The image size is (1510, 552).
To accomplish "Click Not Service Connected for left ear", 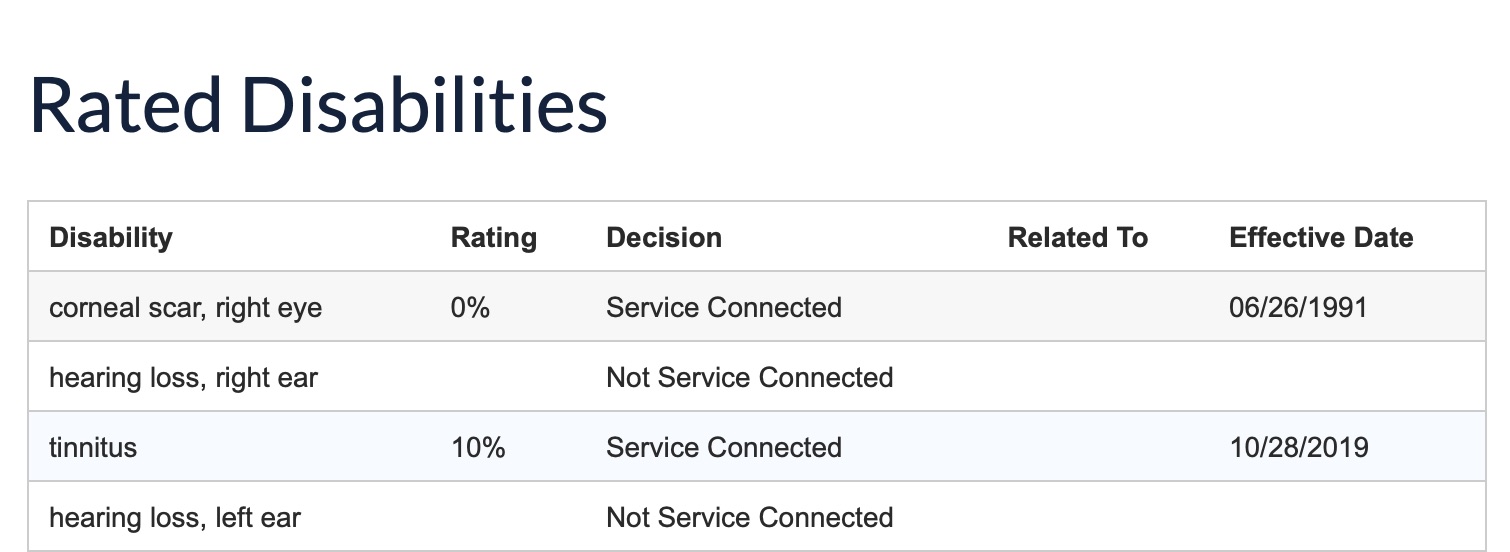I will [x=750, y=517].
